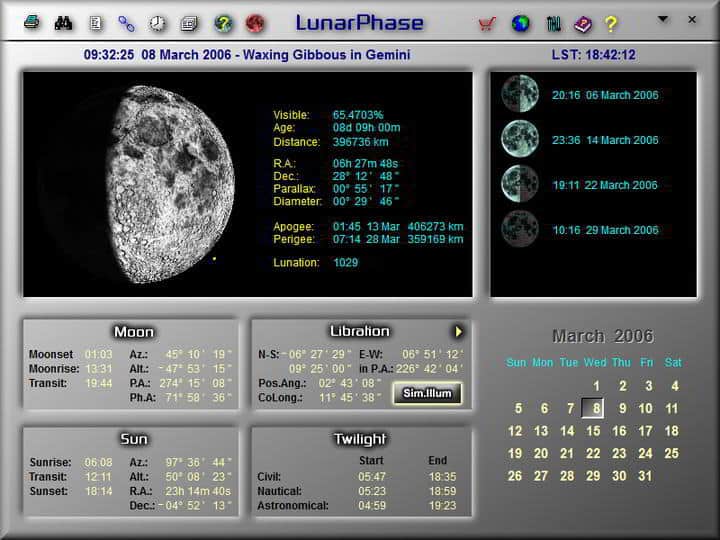Select day 29 in the calendar

593,476
